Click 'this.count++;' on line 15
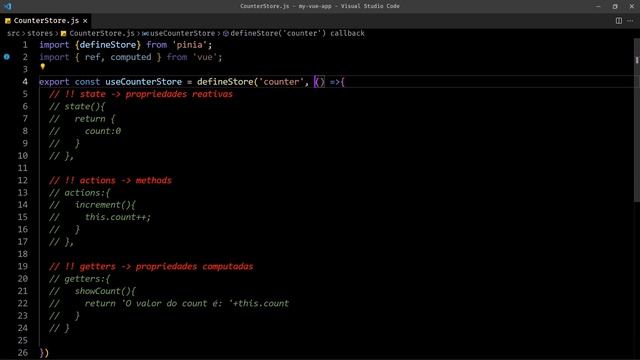The width and height of the screenshot is (640, 360). coord(118,217)
